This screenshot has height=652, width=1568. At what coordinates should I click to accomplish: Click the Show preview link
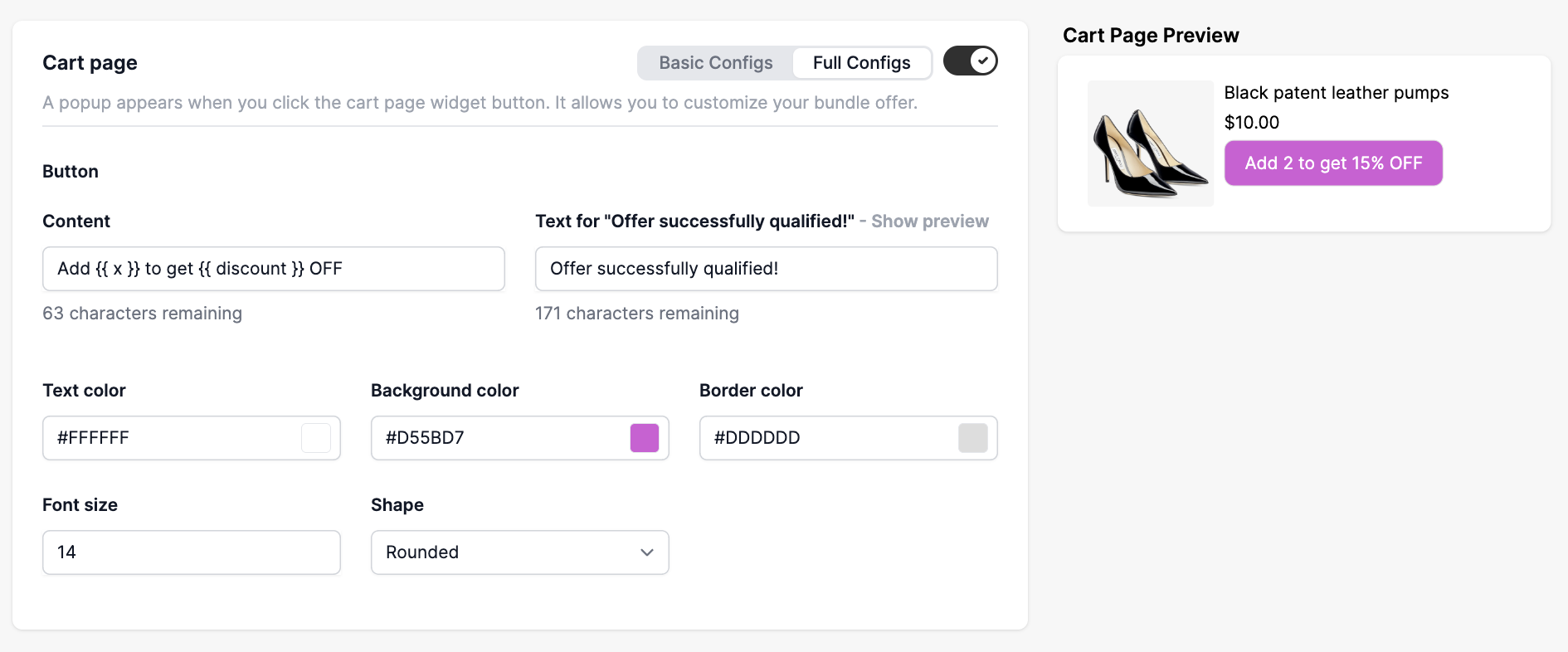tap(929, 221)
